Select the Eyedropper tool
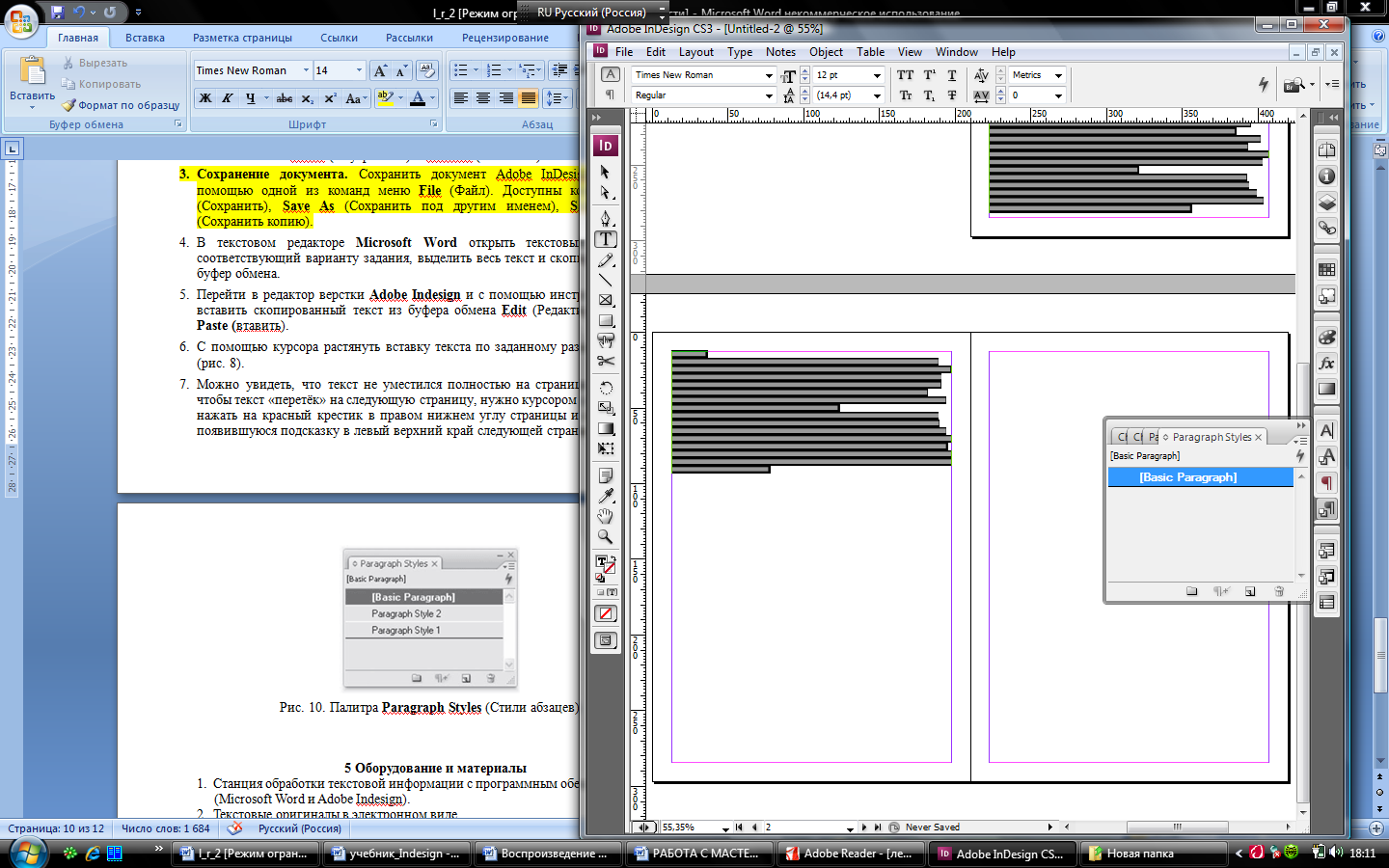Image resolution: width=1389 pixels, height=868 pixels. click(x=605, y=496)
